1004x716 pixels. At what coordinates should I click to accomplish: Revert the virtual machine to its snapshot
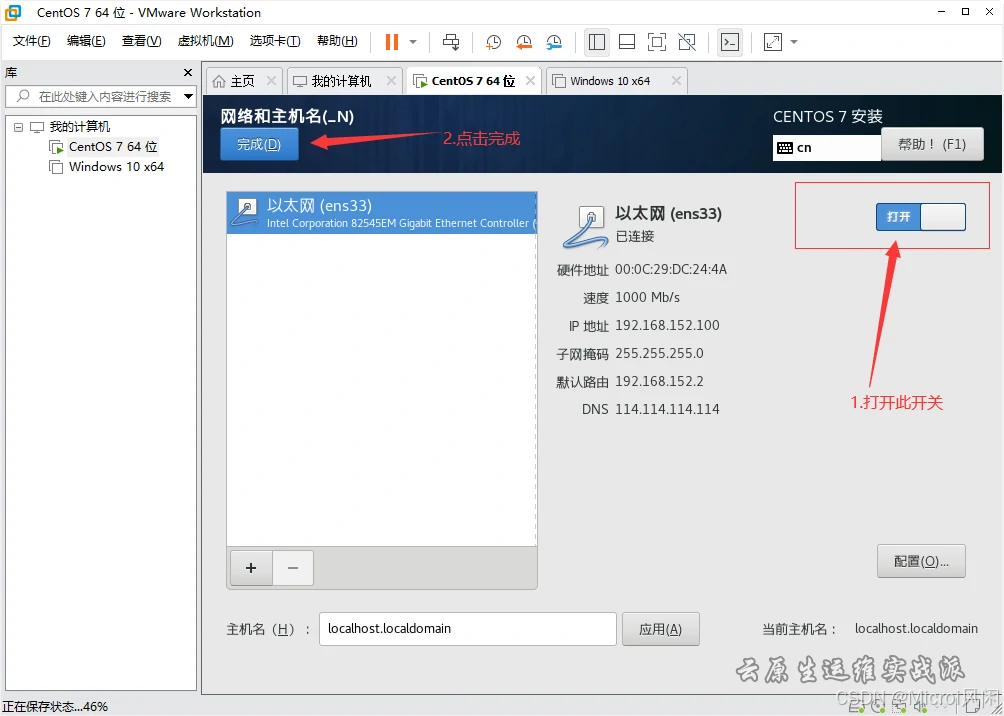524,42
